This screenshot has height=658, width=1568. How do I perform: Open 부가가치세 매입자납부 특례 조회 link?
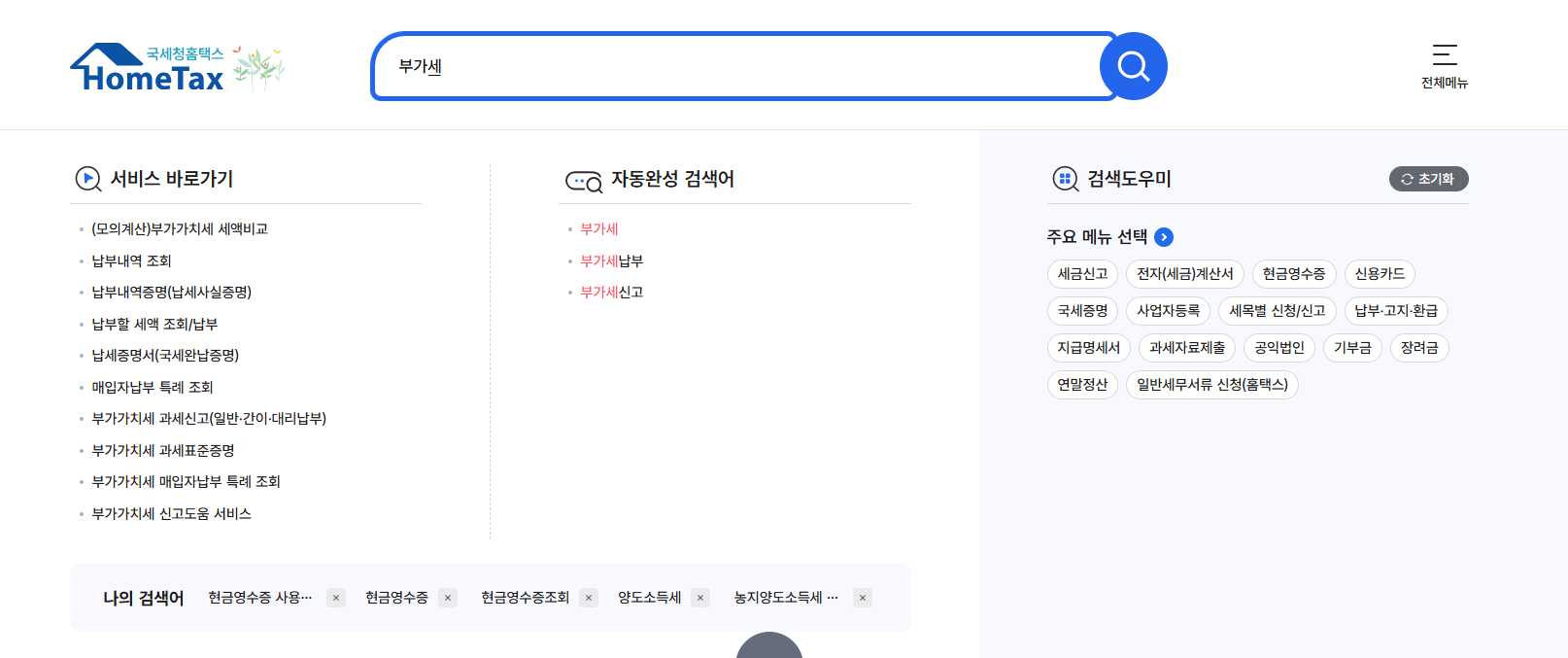[x=186, y=482]
